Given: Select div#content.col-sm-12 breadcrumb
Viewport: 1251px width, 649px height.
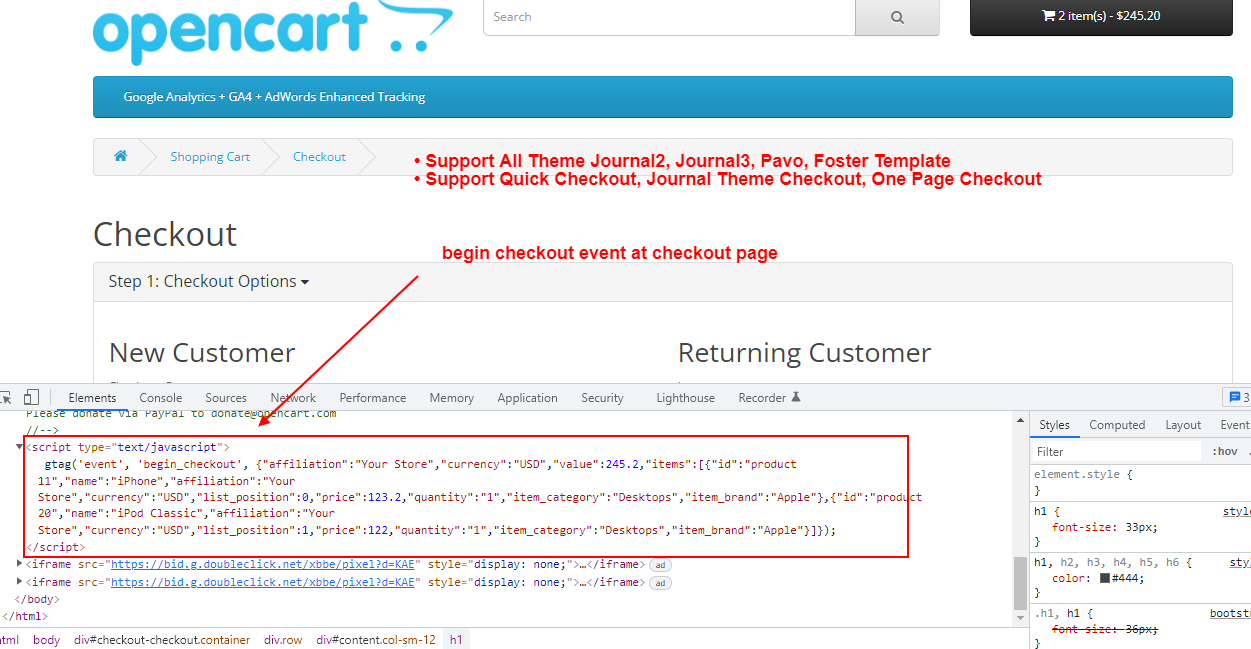Looking at the screenshot, I should pos(376,640).
